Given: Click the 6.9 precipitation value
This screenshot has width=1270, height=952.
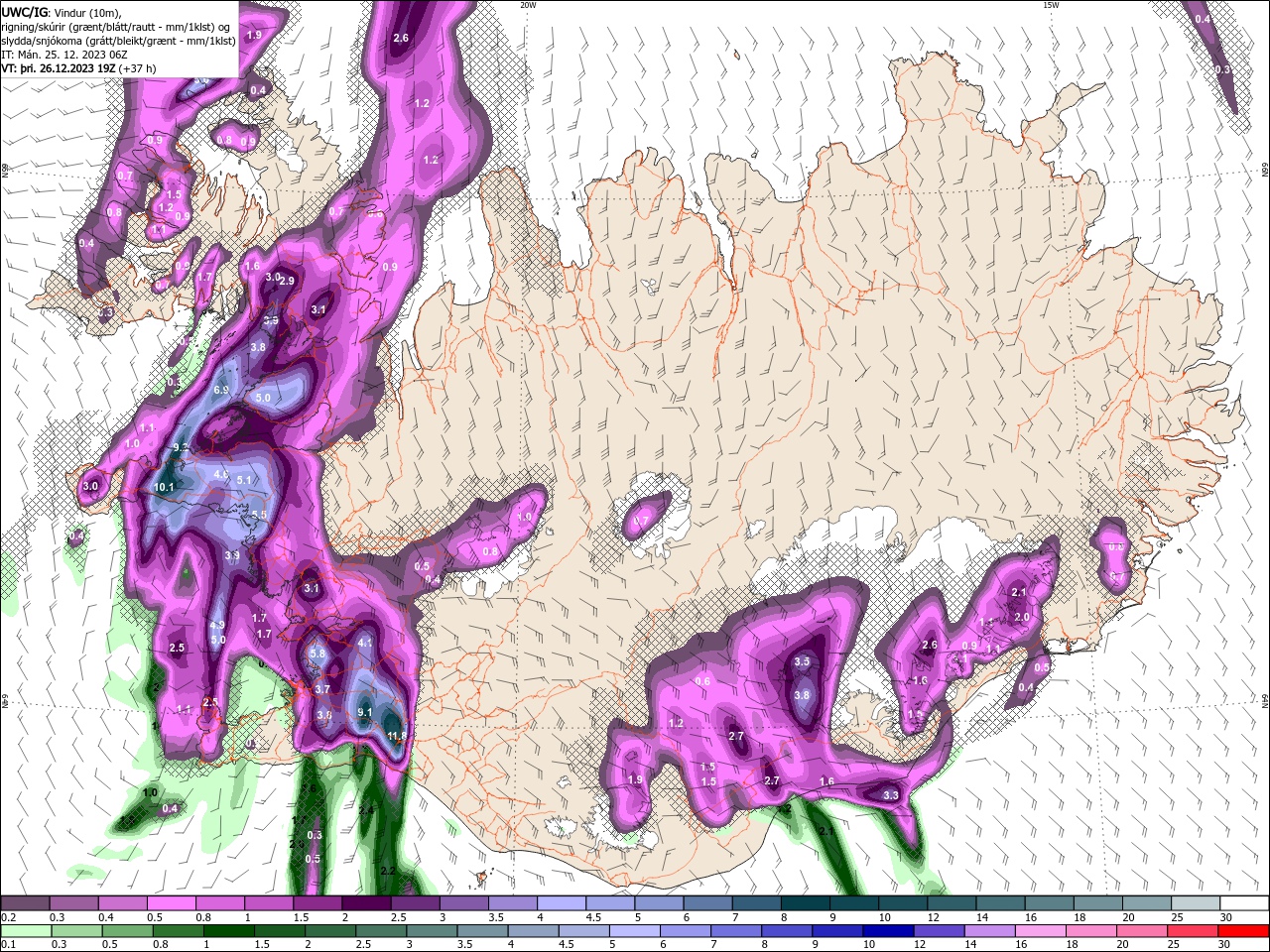Looking at the screenshot, I should [221, 390].
